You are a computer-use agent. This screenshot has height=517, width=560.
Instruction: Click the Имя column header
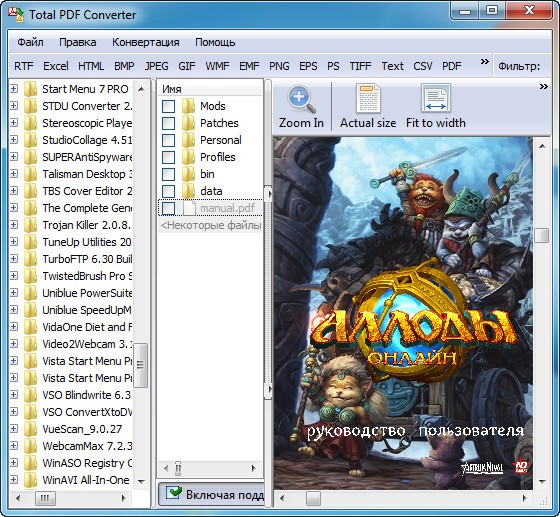[210, 89]
